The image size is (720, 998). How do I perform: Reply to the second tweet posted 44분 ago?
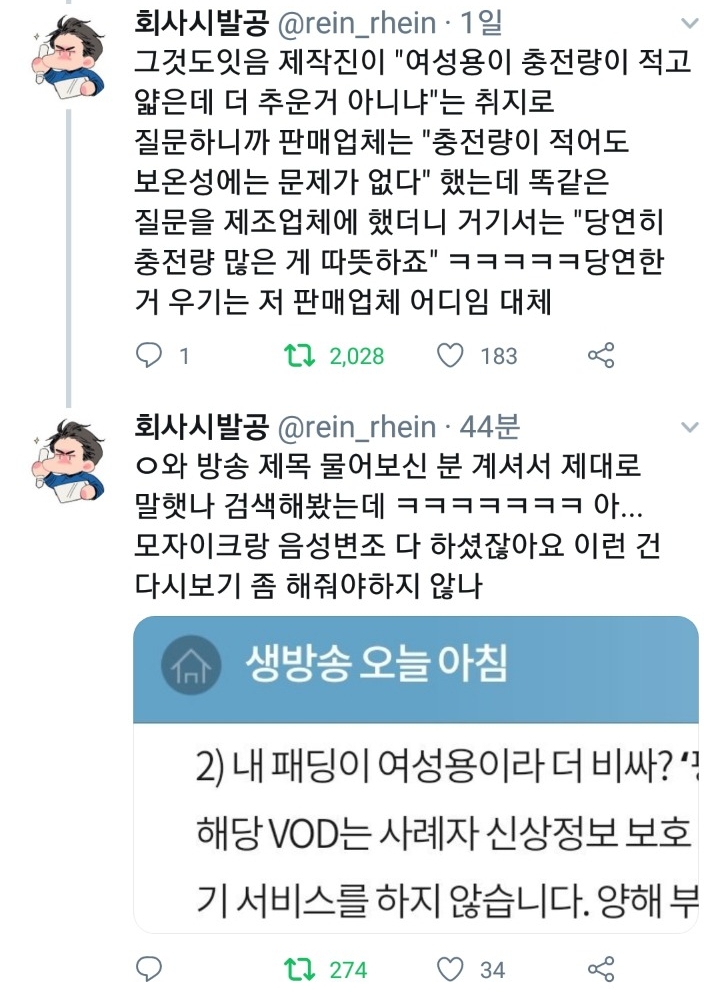[x=150, y=969]
